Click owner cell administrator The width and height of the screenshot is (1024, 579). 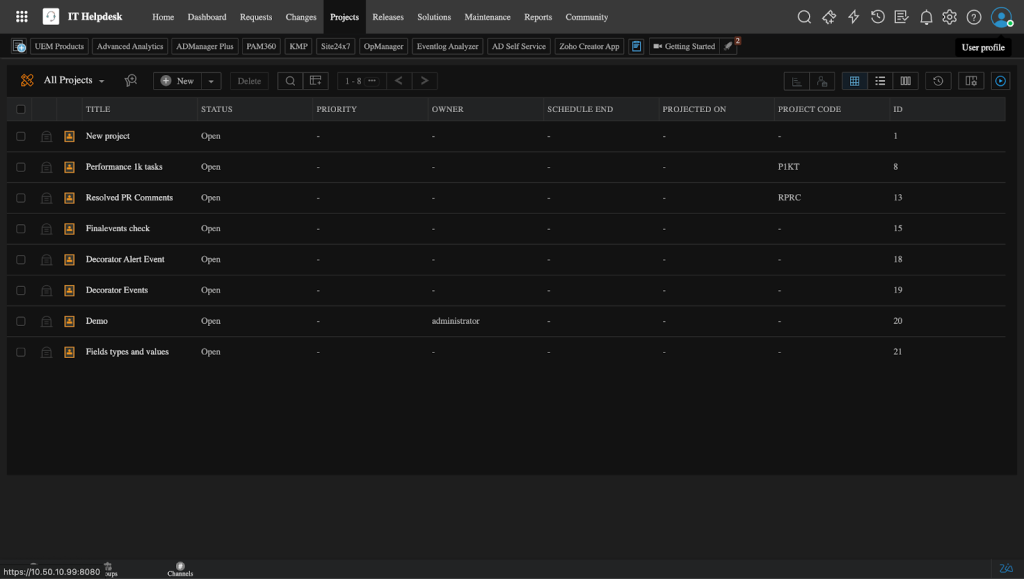(455, 321)
